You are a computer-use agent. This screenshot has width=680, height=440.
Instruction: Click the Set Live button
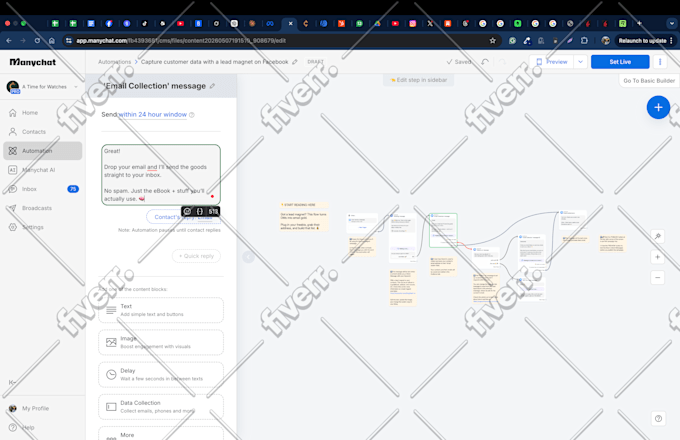tap(620, 62)
